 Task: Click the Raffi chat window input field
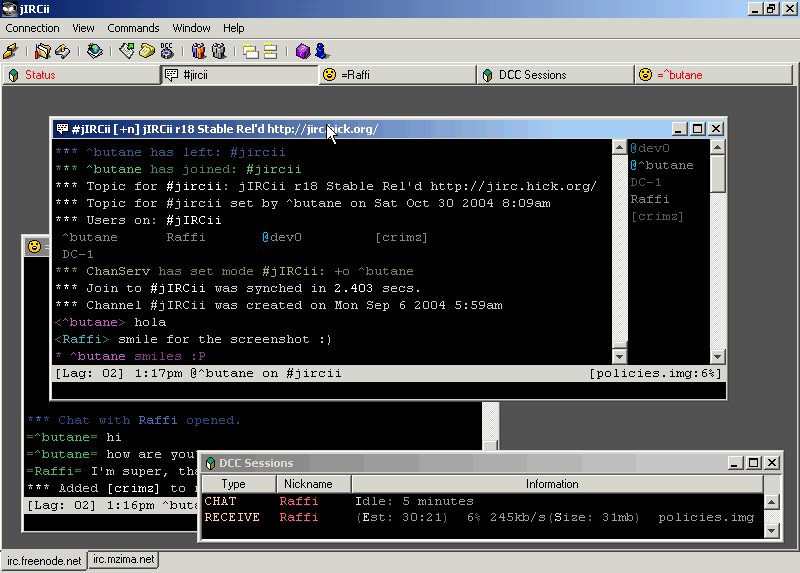(110, 522)
